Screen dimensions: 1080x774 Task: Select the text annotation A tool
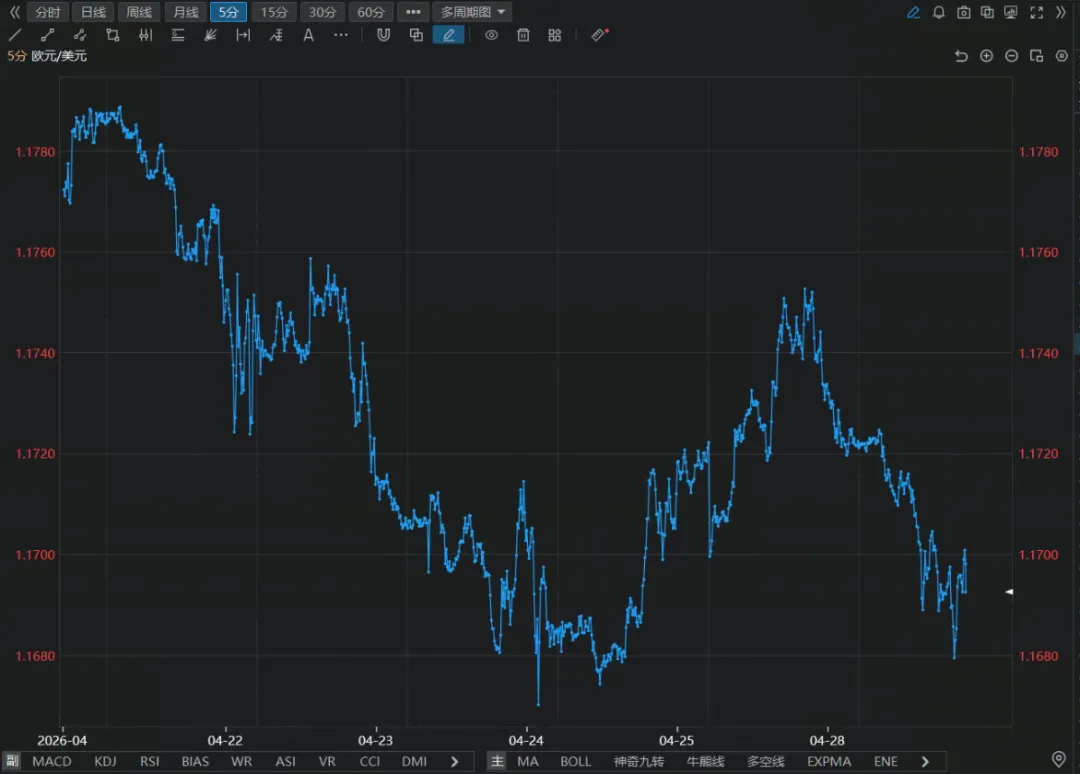[x=309, y=35]
